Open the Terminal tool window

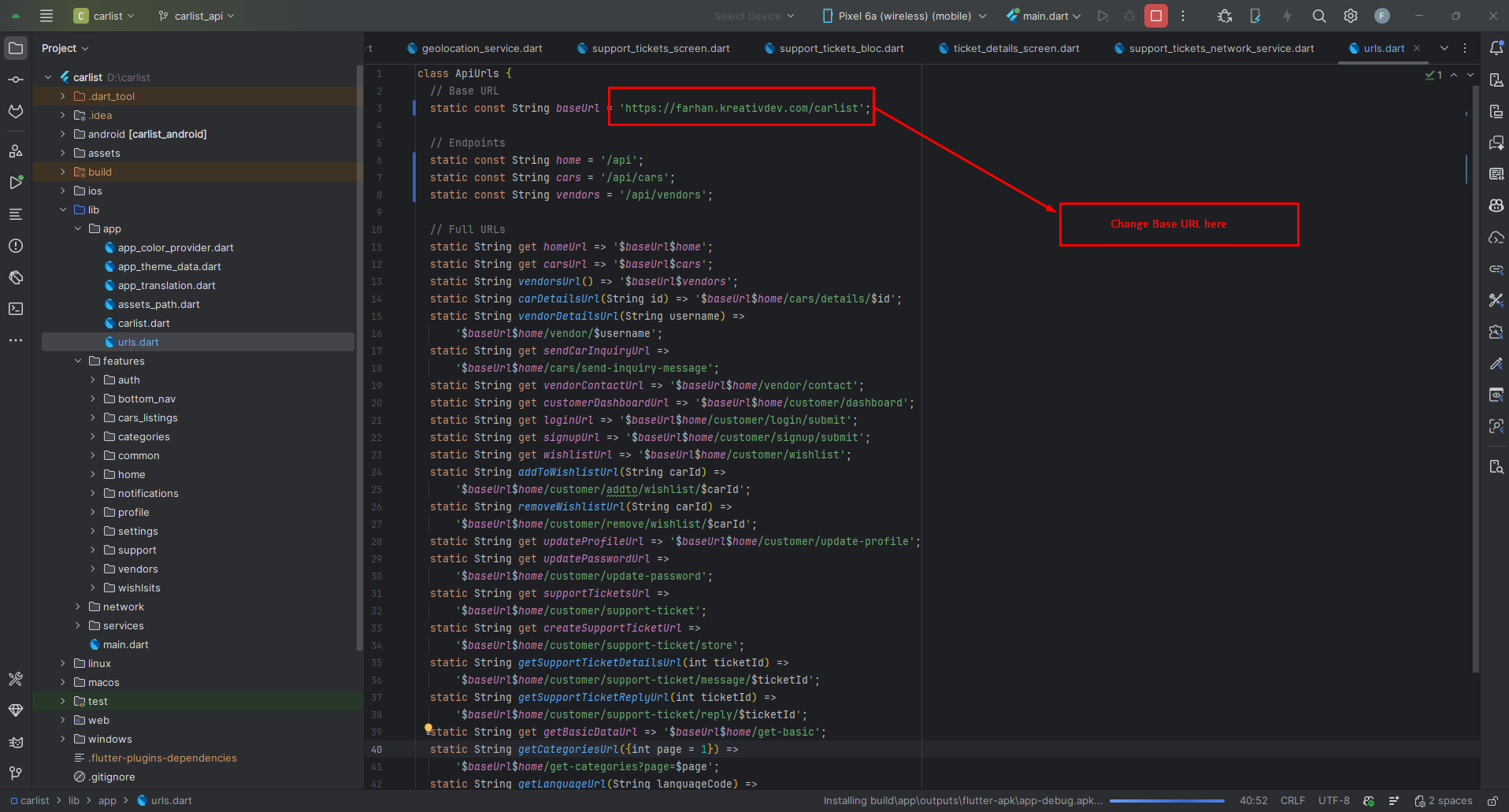tap(16, 309)
